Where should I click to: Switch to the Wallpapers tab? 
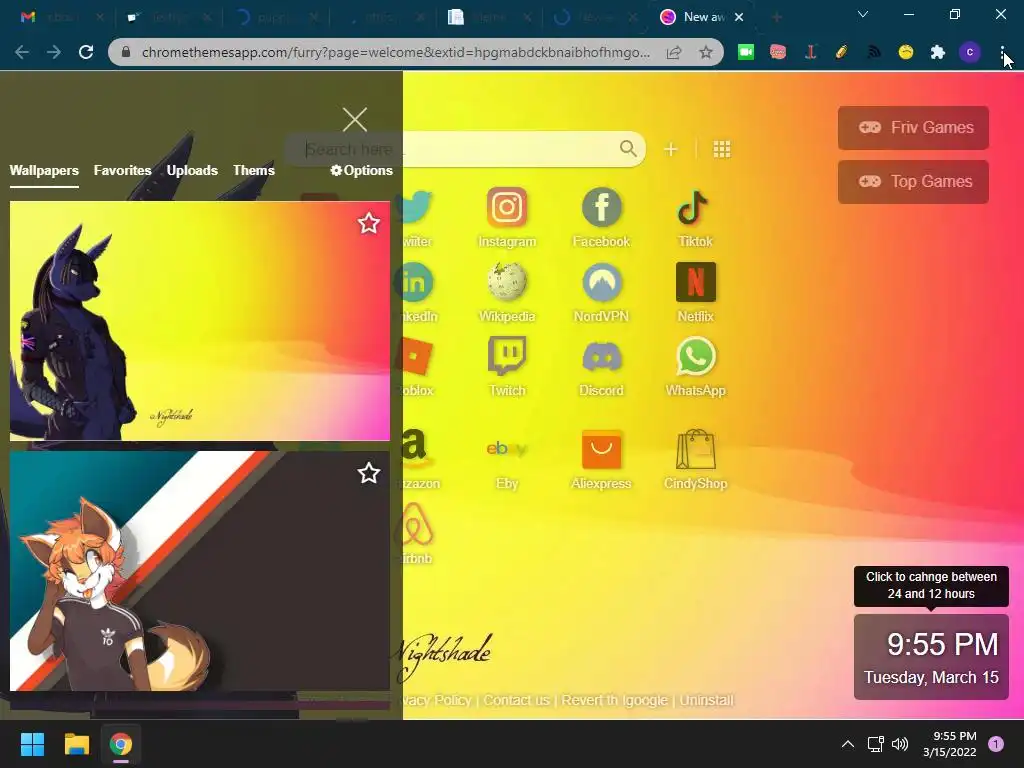[44, 170]
